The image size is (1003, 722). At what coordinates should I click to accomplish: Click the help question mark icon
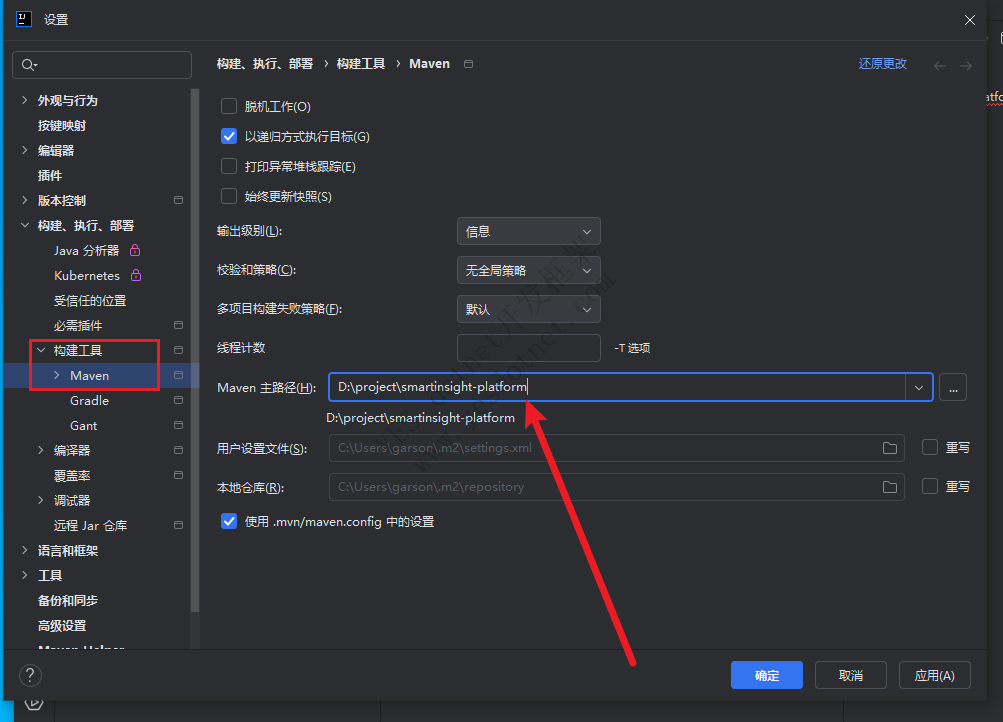pos(30,675)
